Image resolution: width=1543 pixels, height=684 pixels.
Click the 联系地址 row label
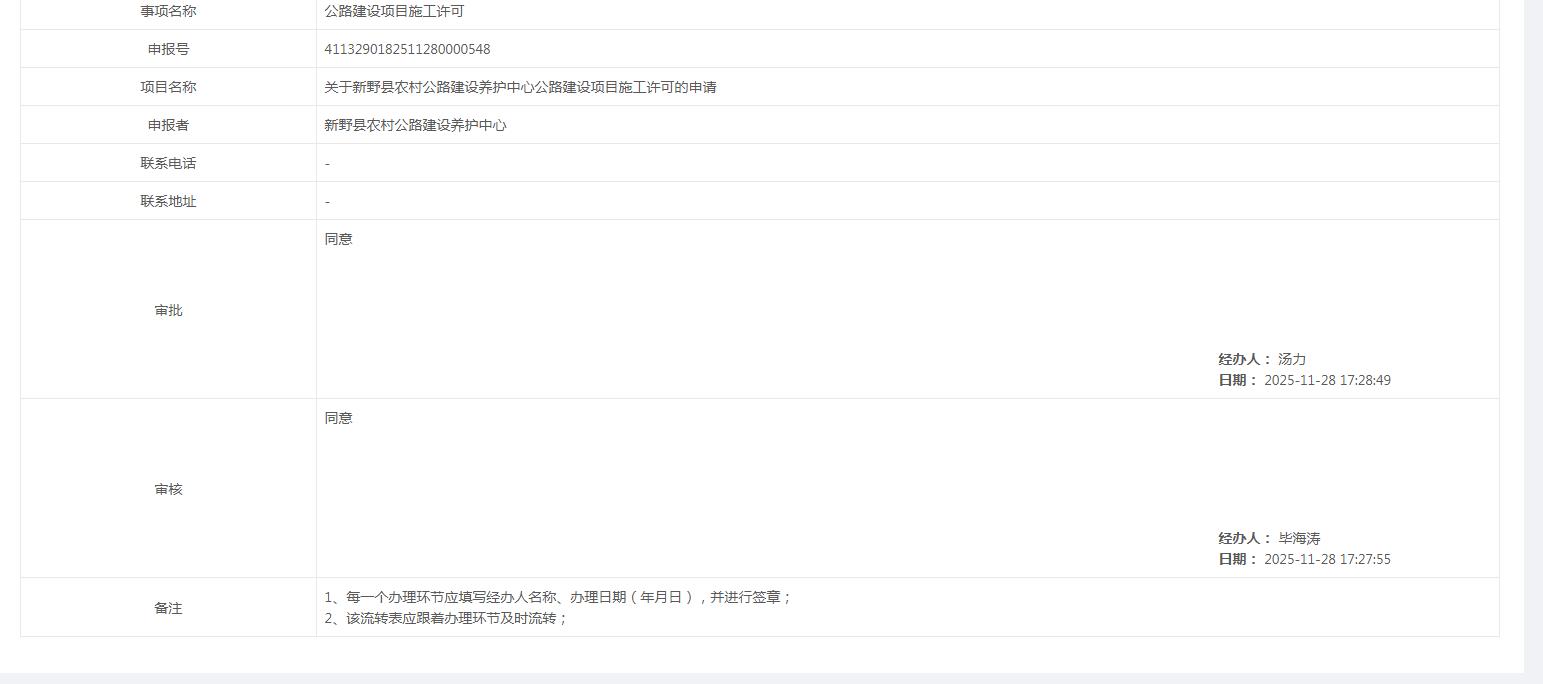click(x=169, y=201)
